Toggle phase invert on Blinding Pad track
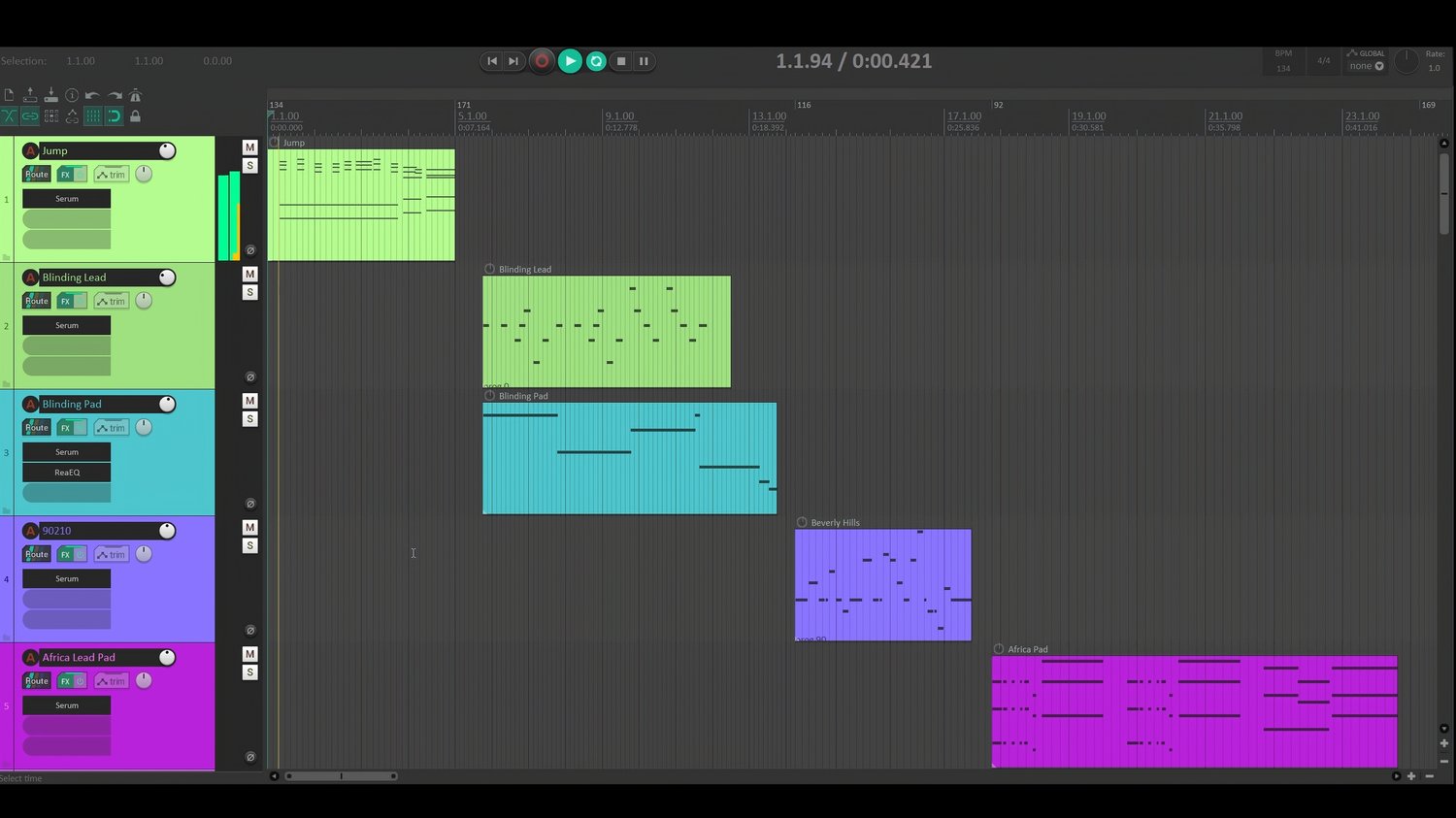Screen dimensions: 1456x818 pos(249,504)
